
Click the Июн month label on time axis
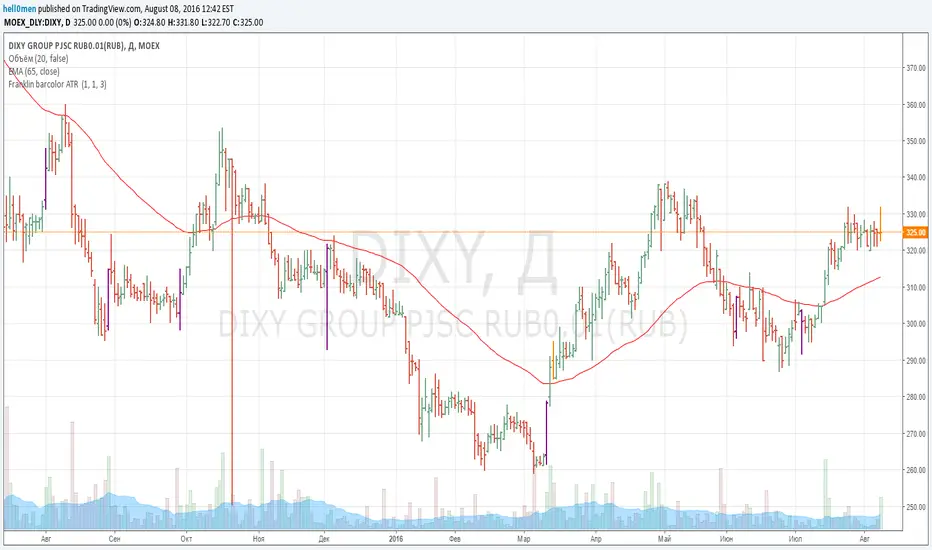726,539
